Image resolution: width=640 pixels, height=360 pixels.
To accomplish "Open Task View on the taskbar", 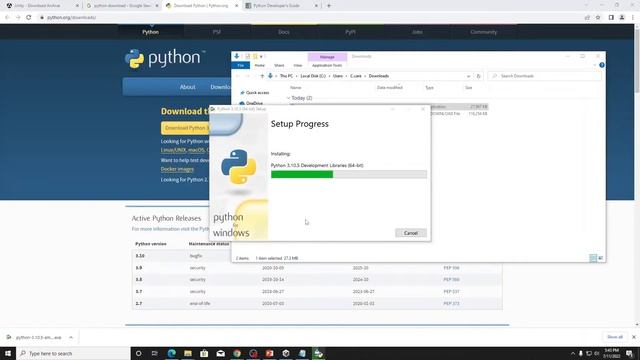I will coord(155,353).
